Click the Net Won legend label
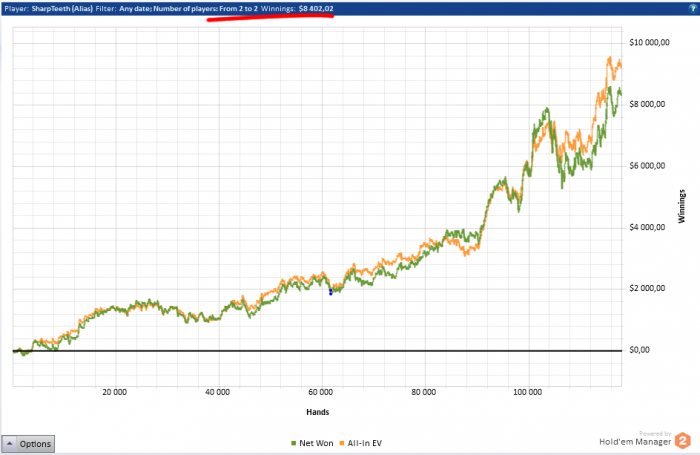Image resolution: width=700 pixels, height=455 pixels. coord(316,443)
